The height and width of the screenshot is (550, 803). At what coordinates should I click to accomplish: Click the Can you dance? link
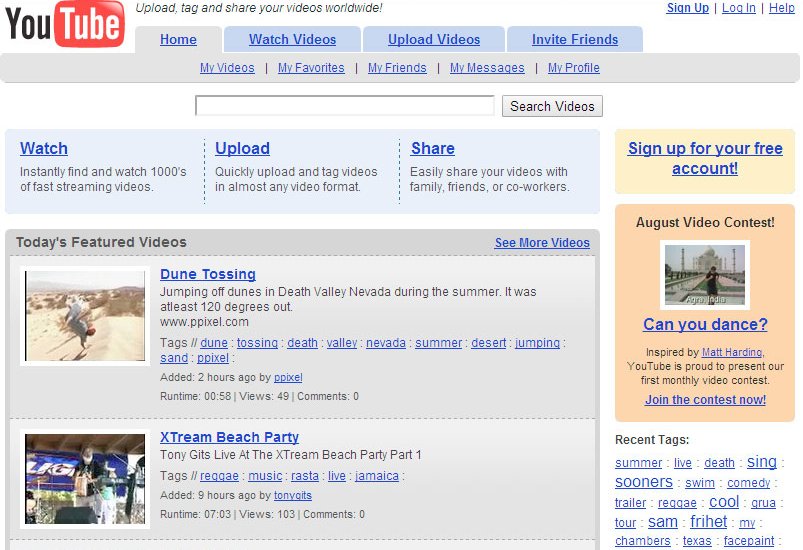click(705, 324)
